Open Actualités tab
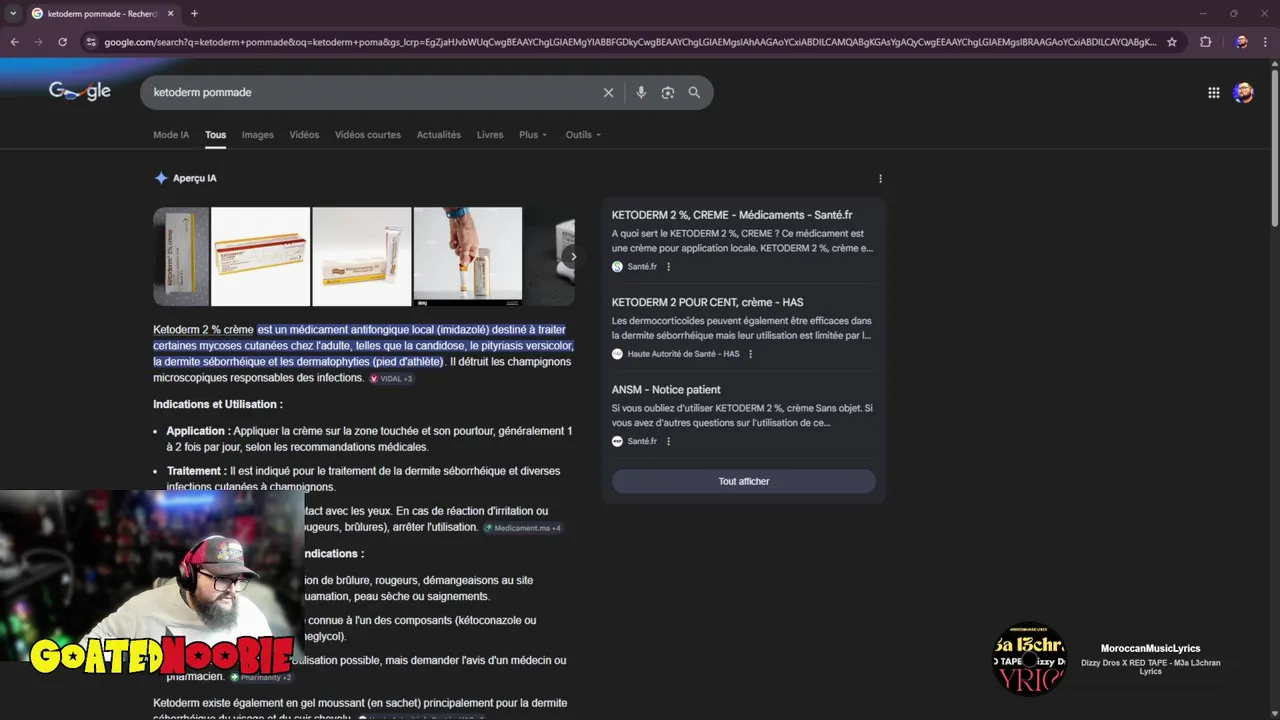Image resolution: width=1280 pixels, height=720 pixels. (439, 135)
